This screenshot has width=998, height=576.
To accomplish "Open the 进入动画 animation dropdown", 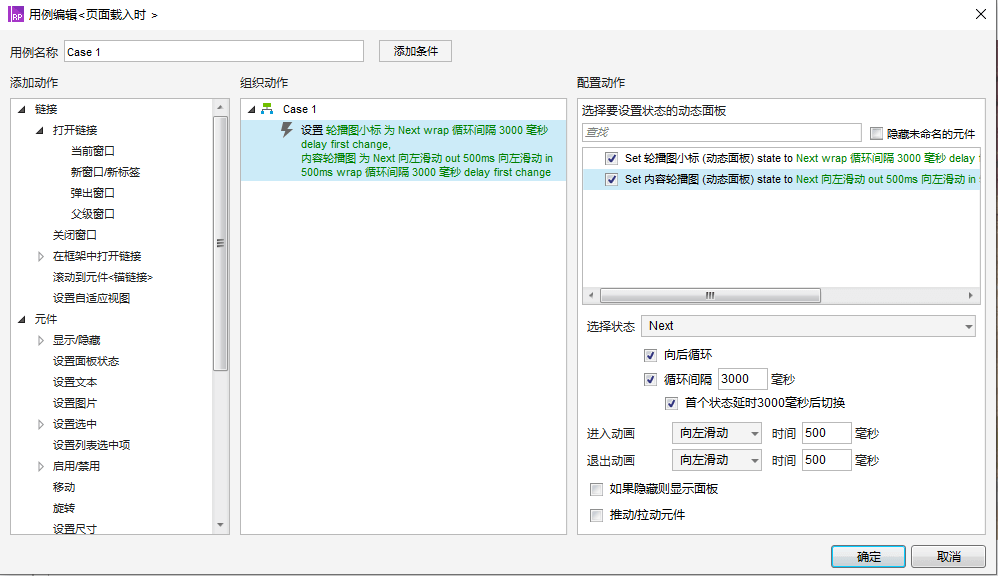I will (x=717, y=433).
